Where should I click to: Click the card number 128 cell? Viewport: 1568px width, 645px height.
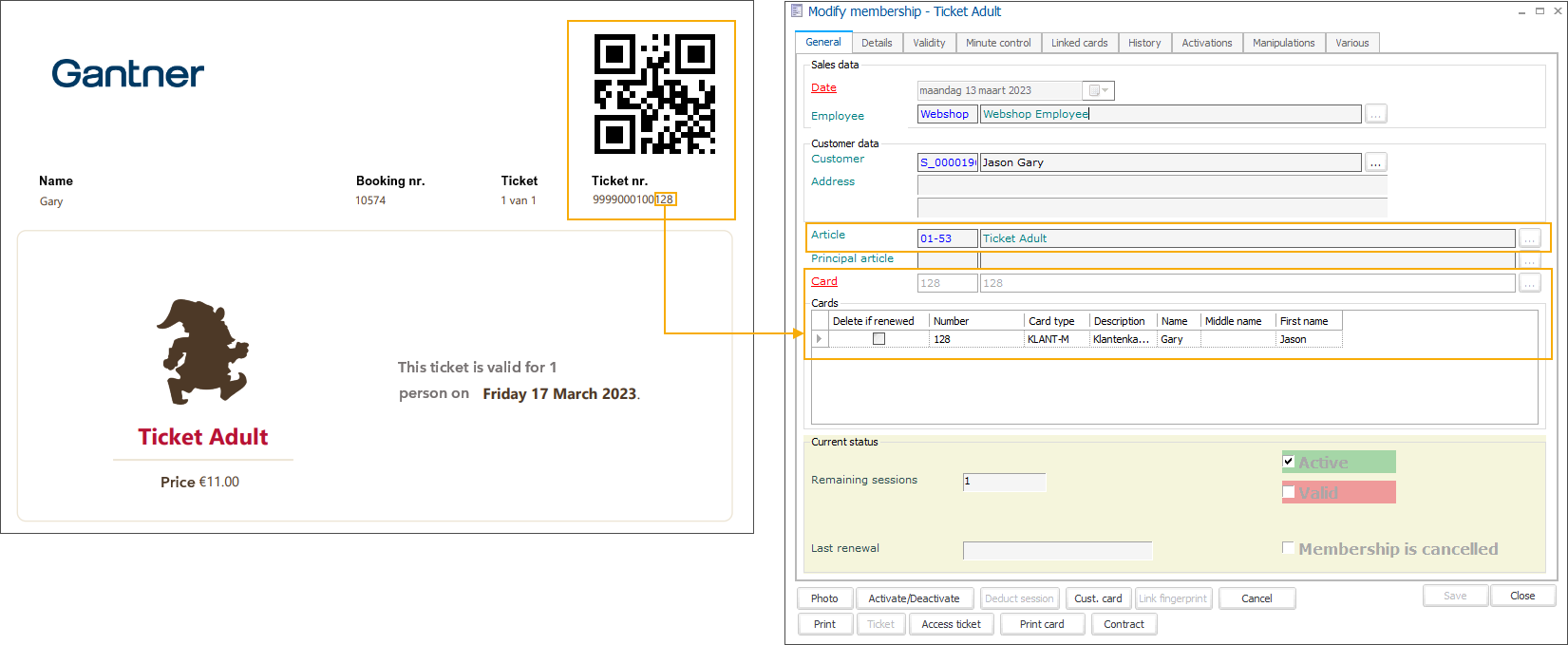976,339
